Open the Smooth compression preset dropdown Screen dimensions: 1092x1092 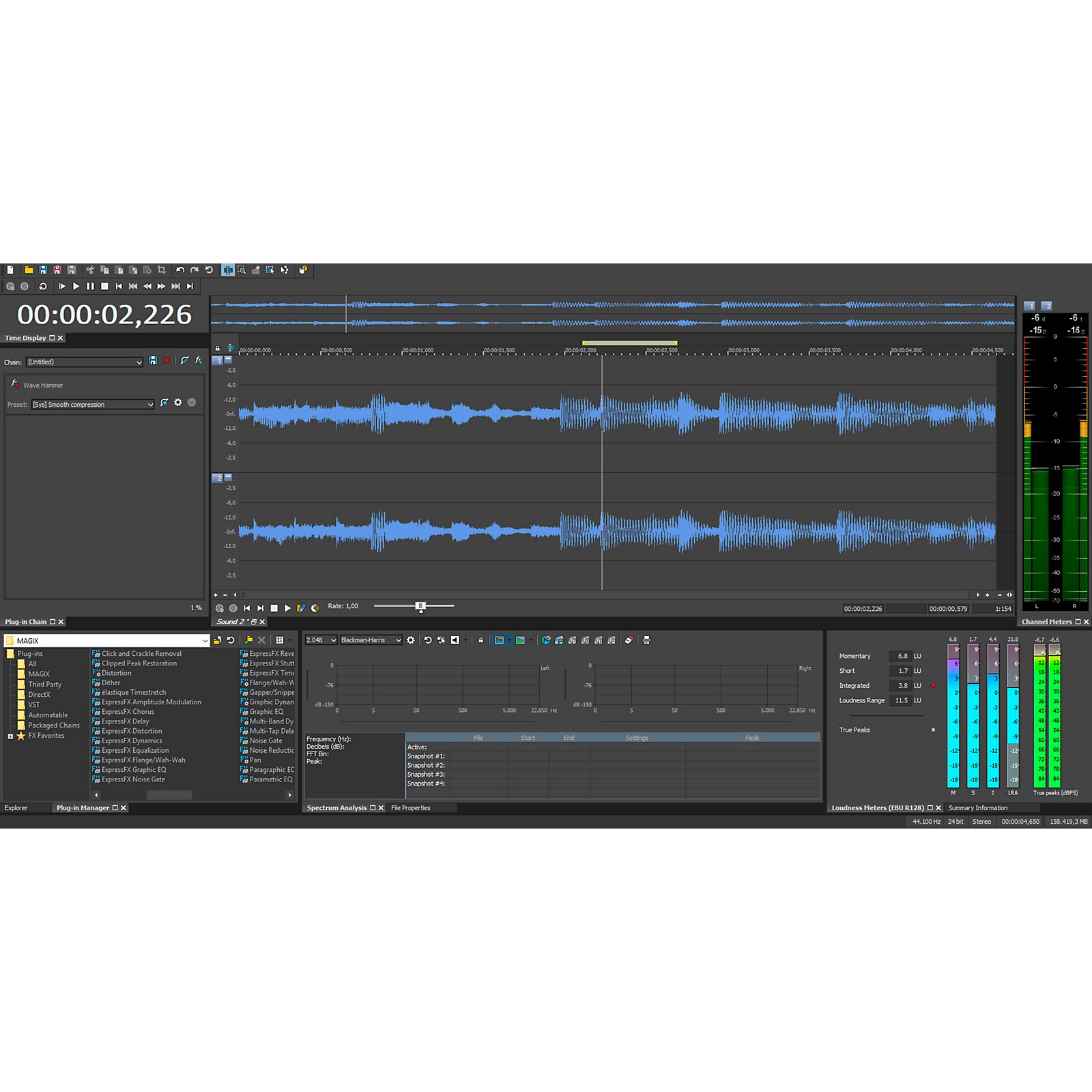[150, 405]
